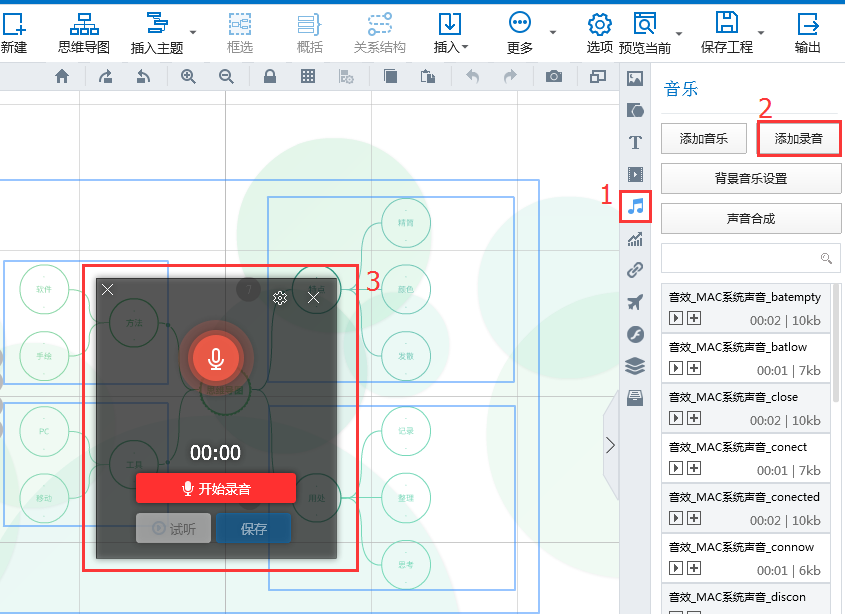
Task: Open the animation airplane icon panel
Action: click(635, 302)
